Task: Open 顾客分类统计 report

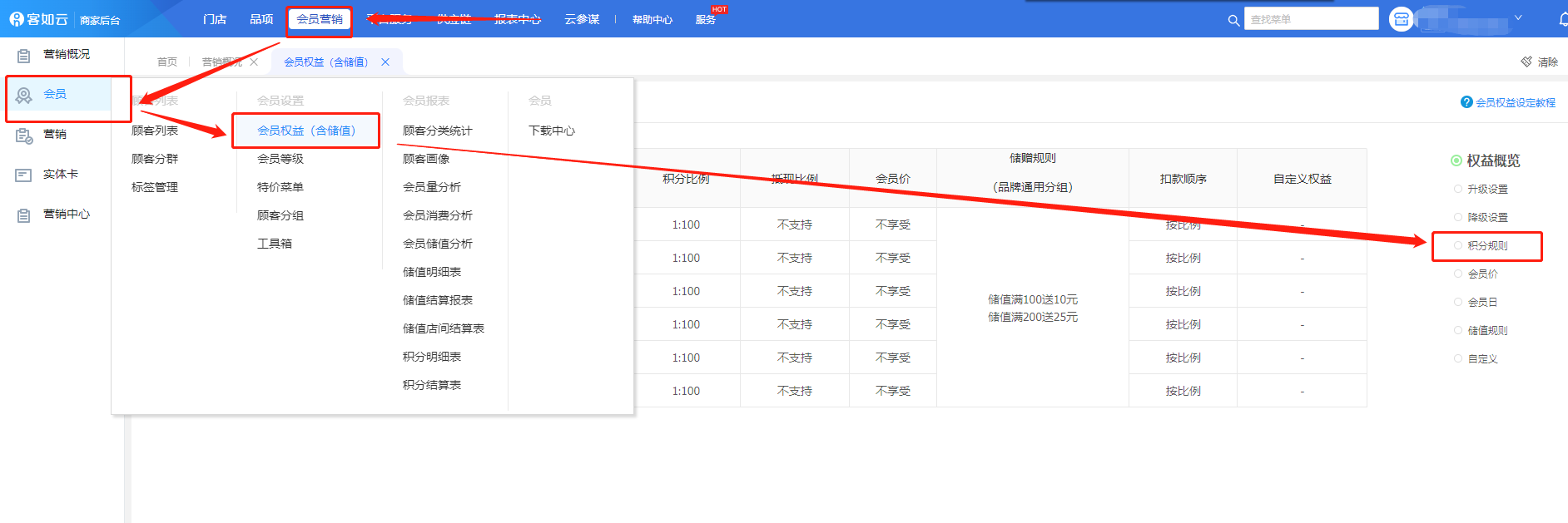Action: pos(438,131)
